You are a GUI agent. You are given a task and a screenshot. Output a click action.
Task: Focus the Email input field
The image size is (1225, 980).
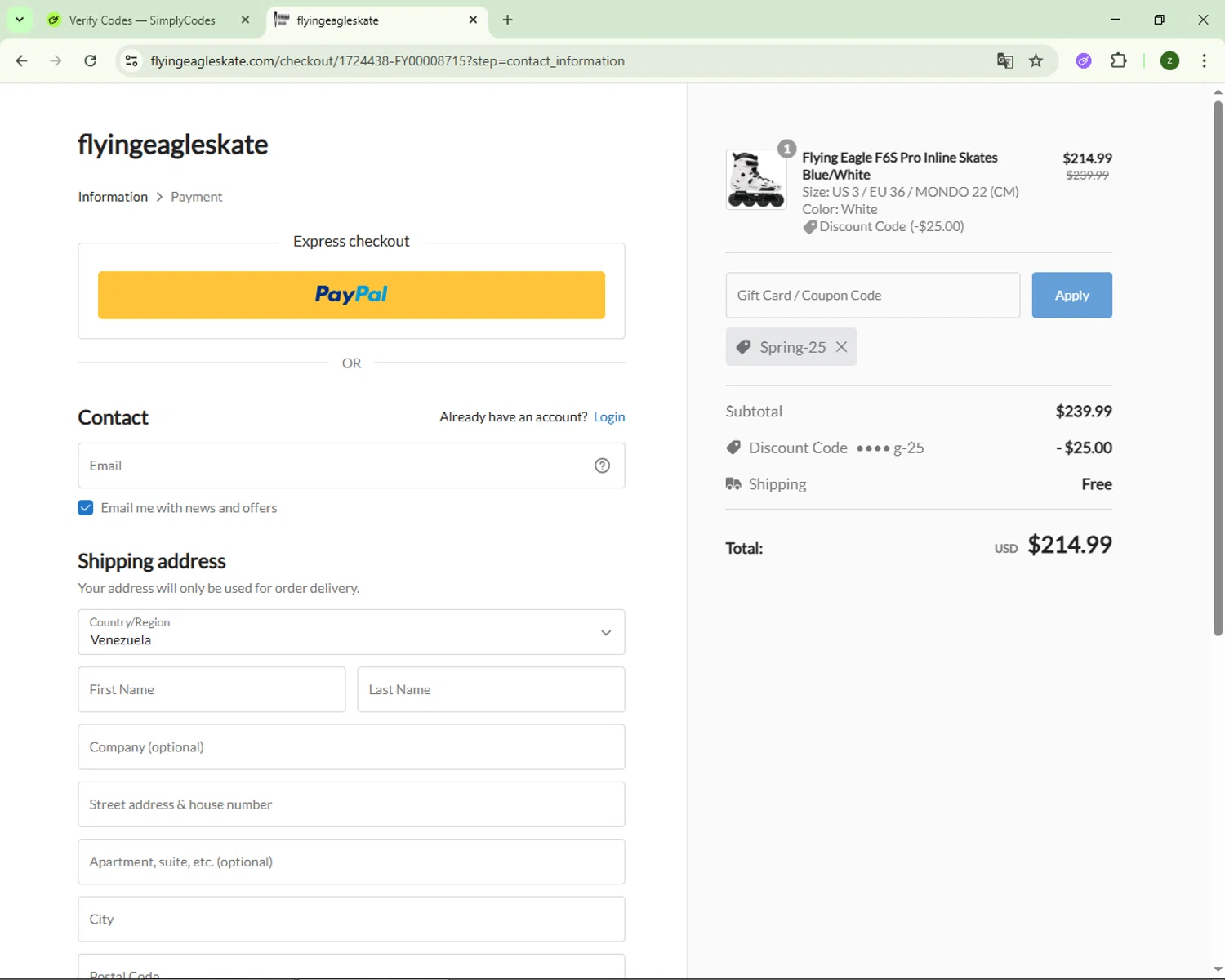pyautogui.click(x=351, y=465)
